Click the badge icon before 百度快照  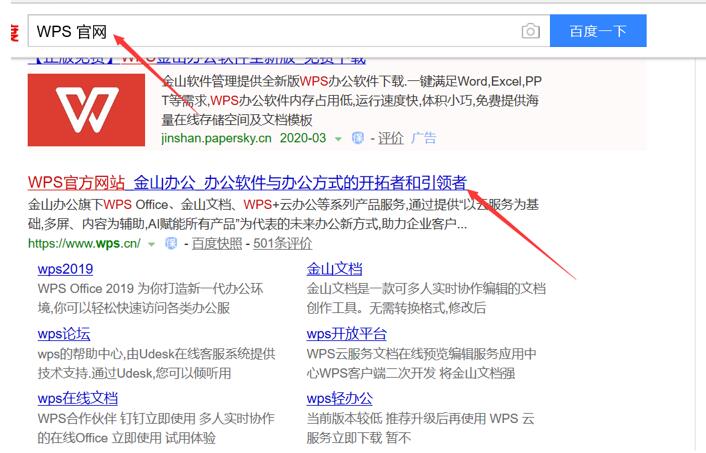pyautogui.click(x=171, y=243)
